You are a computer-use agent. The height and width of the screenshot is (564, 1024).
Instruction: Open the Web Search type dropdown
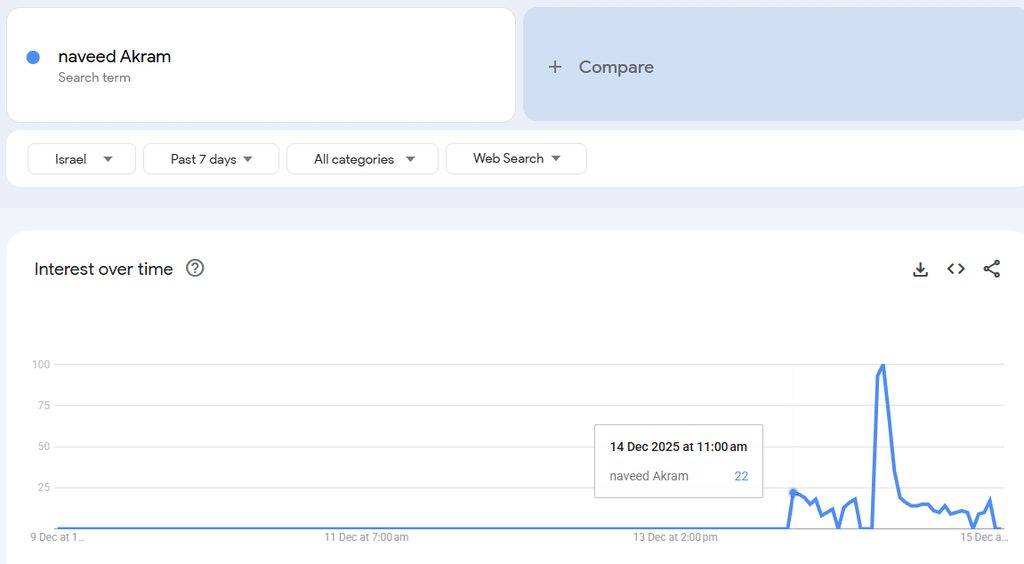tap(516, 159)
